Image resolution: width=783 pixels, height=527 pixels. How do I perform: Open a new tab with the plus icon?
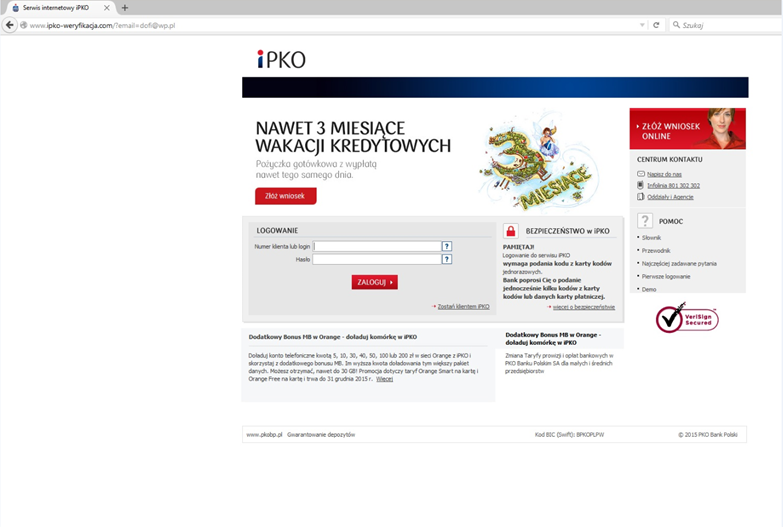pos(125,8)
